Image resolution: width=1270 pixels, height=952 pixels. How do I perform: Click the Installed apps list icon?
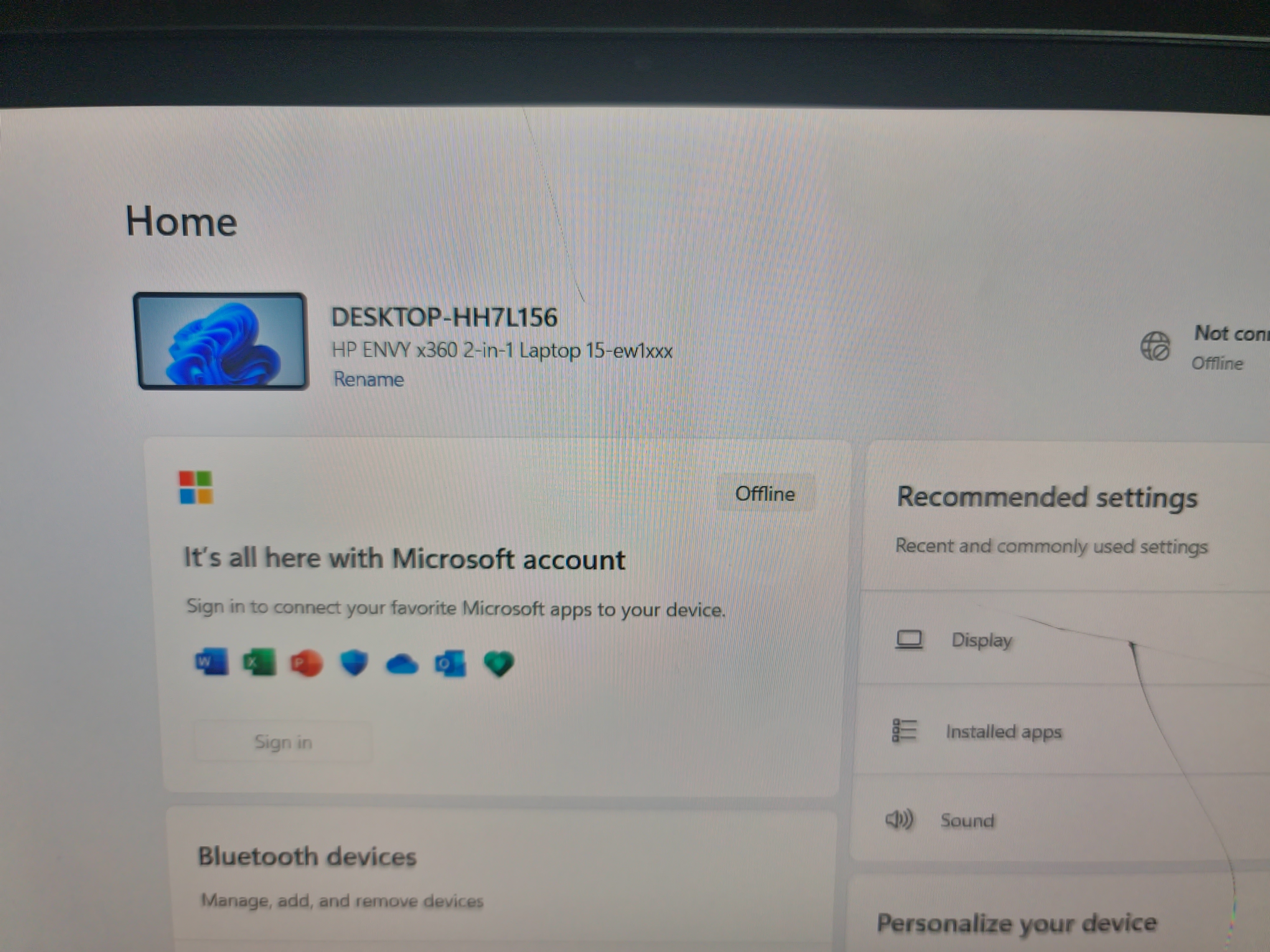click(x=904, y=730)
